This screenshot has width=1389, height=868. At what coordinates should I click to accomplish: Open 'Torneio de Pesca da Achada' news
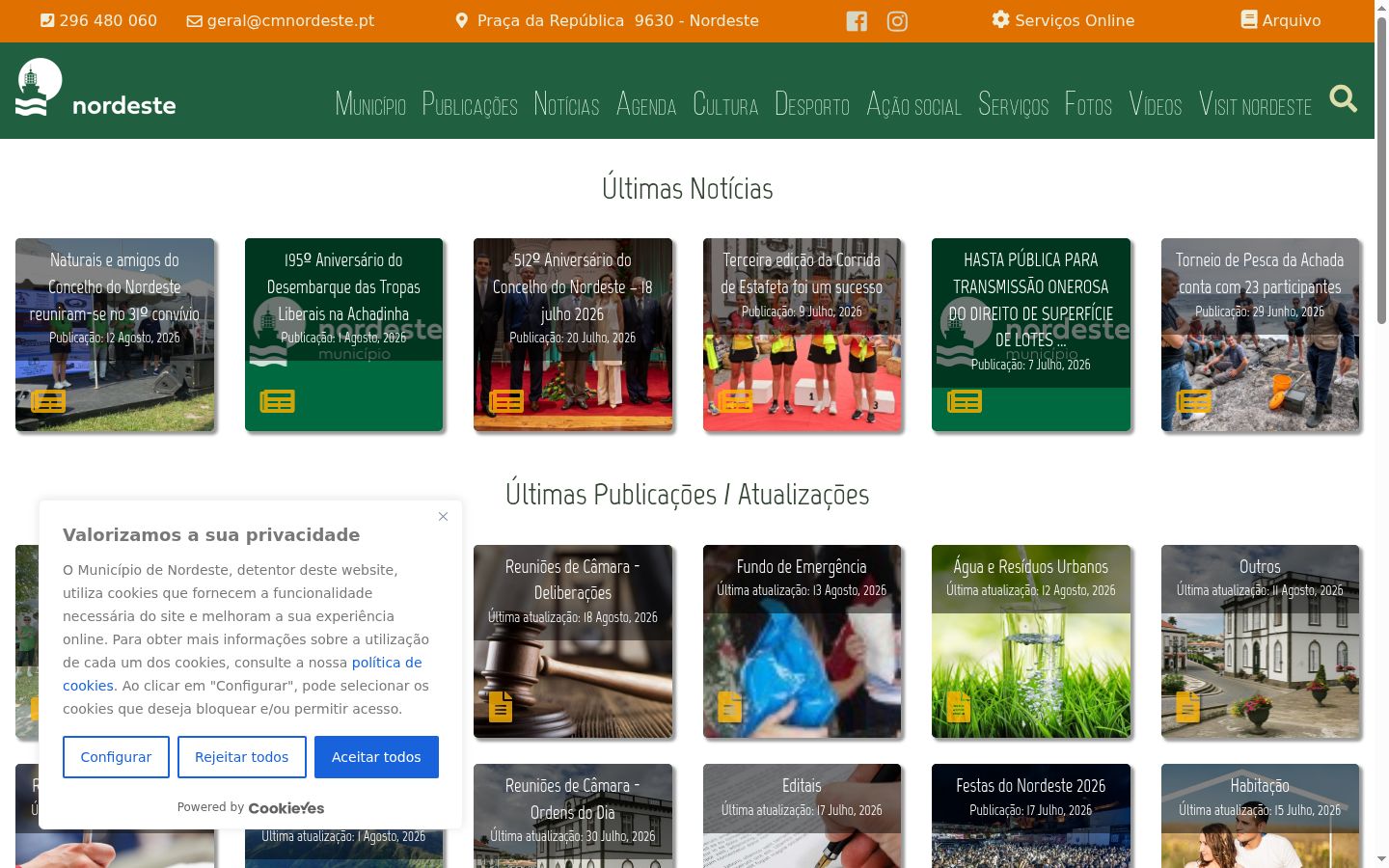tap(1260, 335)
